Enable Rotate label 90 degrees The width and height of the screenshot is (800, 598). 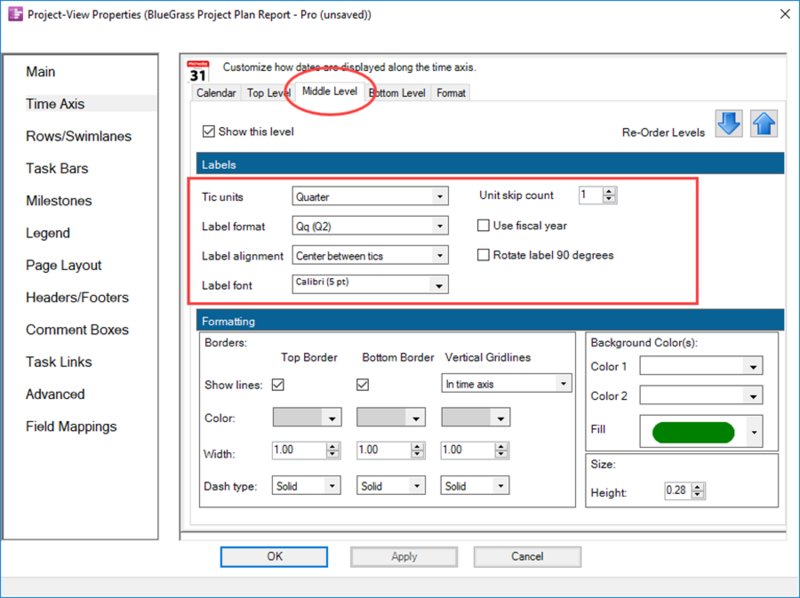[483, 255]
